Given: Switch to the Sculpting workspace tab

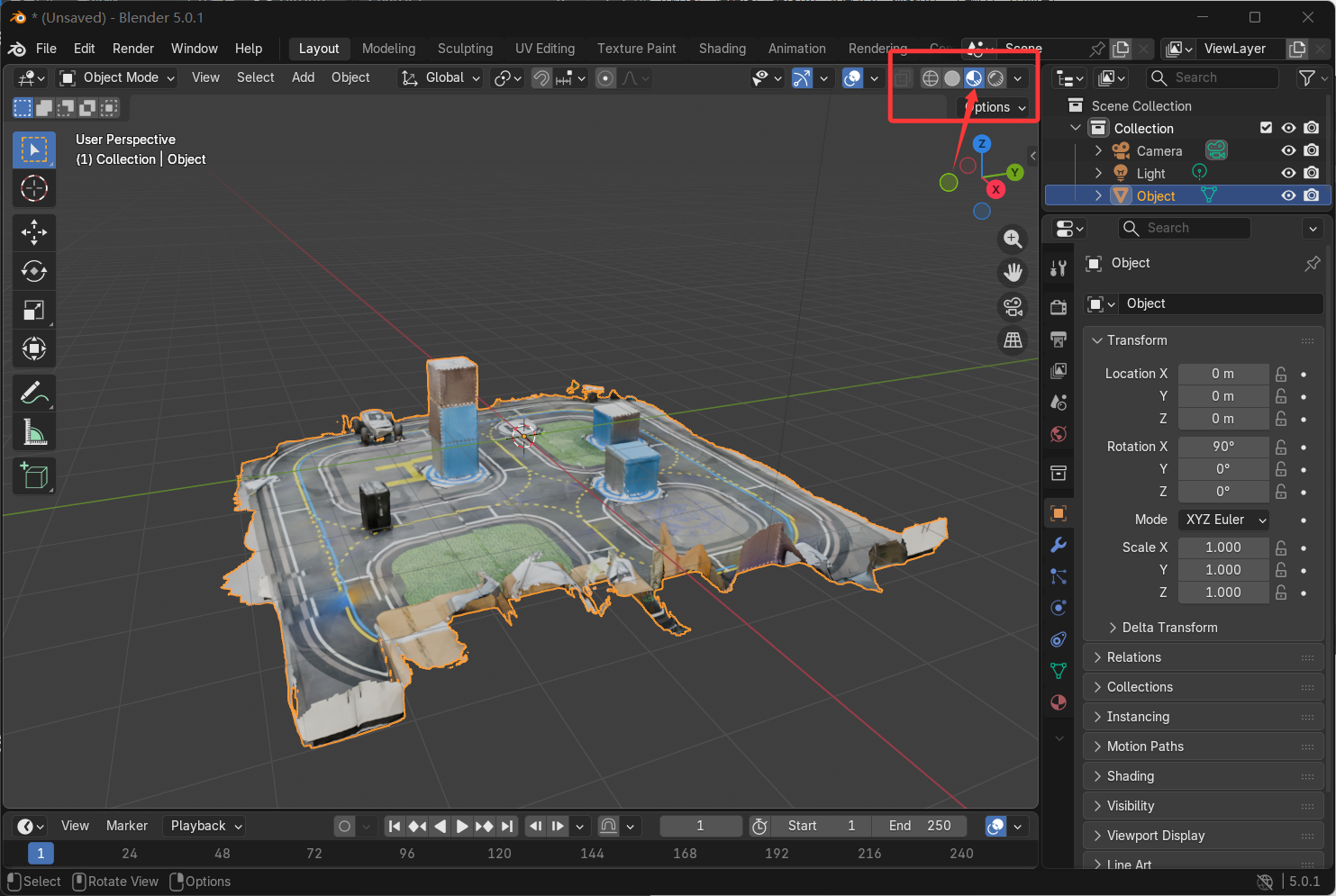Looking at the screenshot, I should click(465, 49).
